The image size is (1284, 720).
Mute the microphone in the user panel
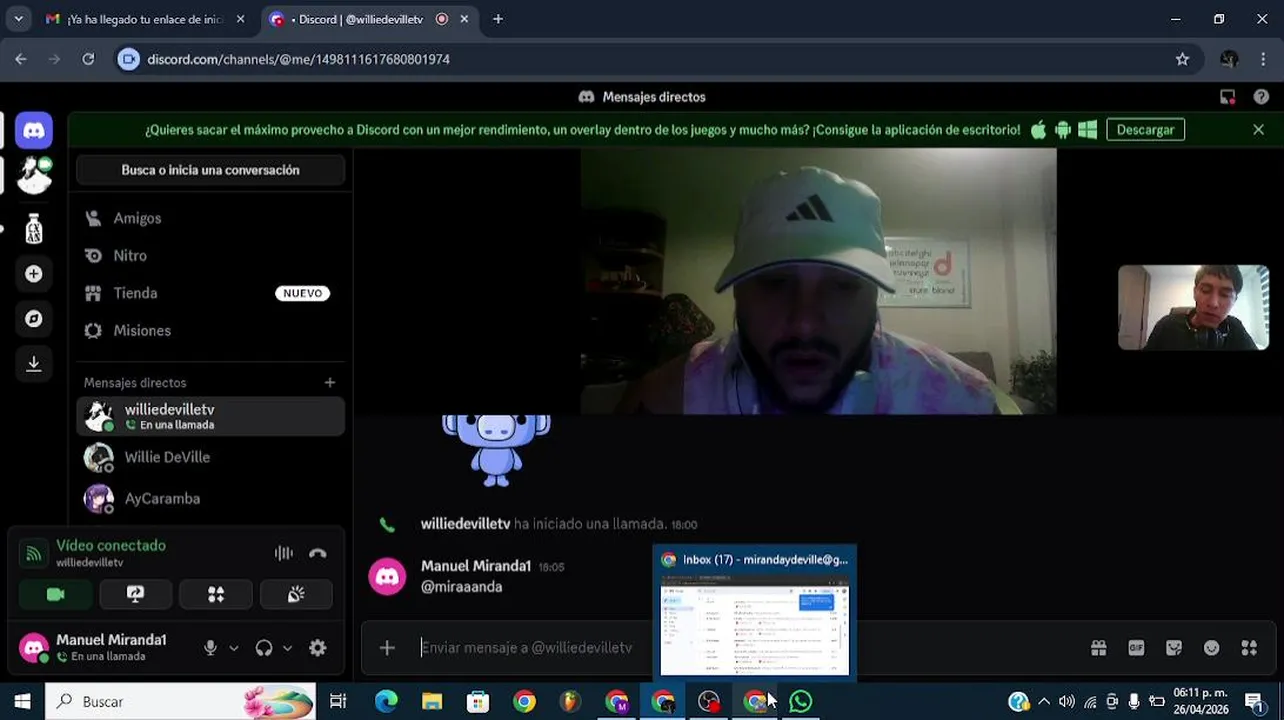[210, 648]
